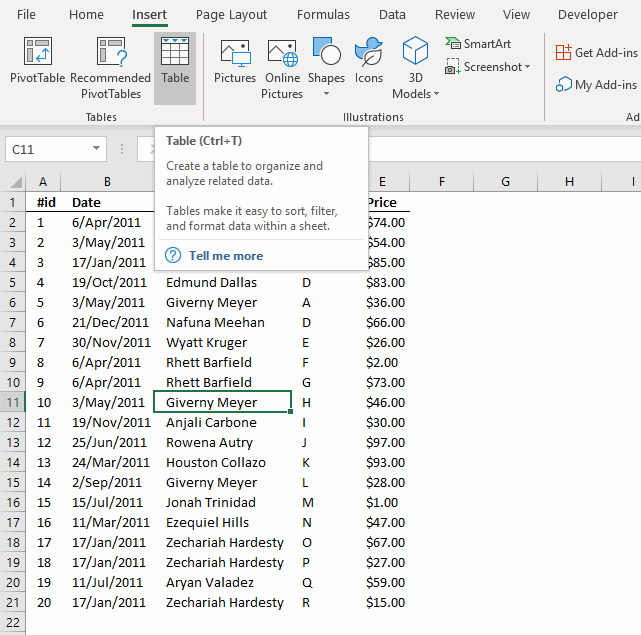Open the File menu
The width and height of the screenshot is (641, 635).
[26, 15]
